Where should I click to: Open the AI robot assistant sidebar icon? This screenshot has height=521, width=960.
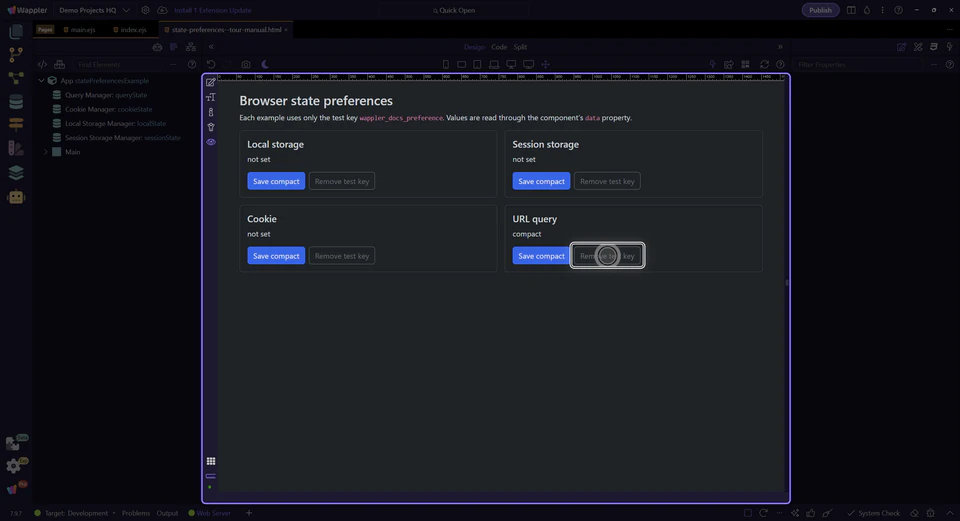point(16,197)
